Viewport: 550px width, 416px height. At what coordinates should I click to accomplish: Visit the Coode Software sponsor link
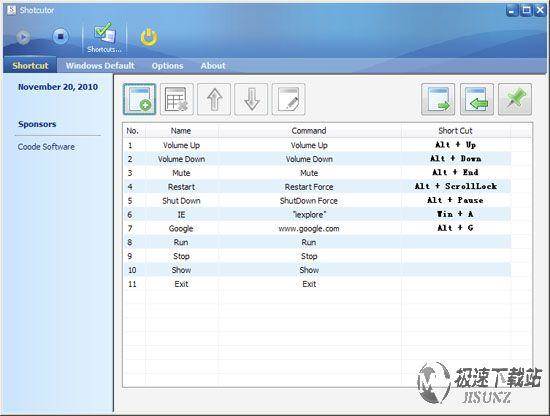46,147
